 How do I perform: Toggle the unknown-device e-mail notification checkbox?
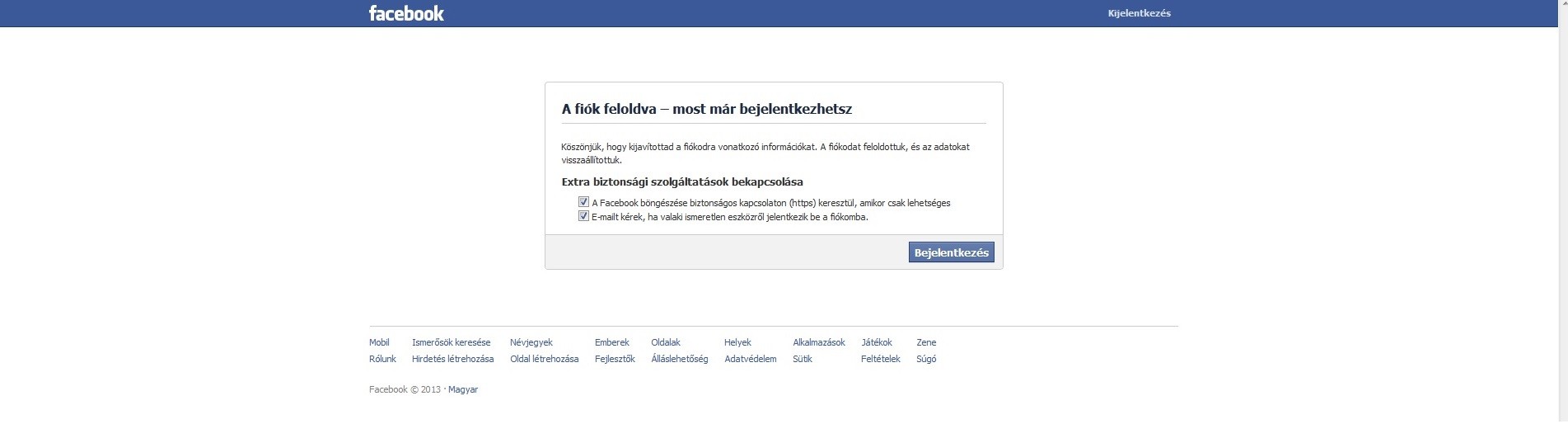click(583, 216)
